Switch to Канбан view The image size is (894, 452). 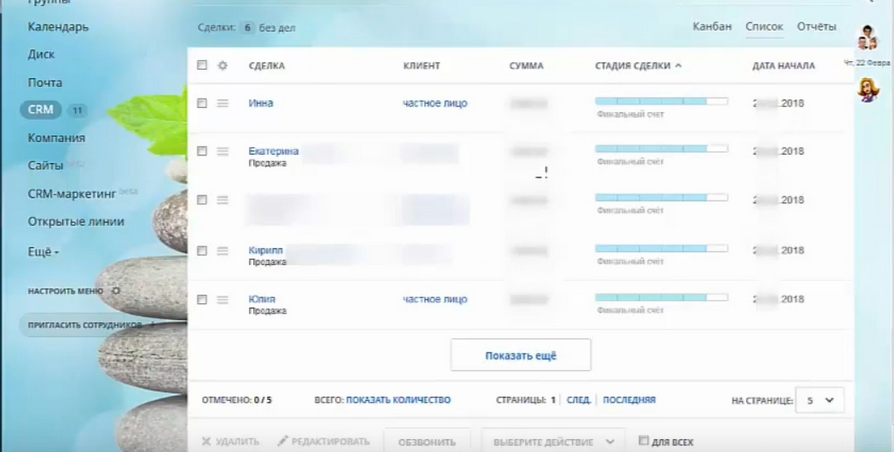click(x=712, y=27)
